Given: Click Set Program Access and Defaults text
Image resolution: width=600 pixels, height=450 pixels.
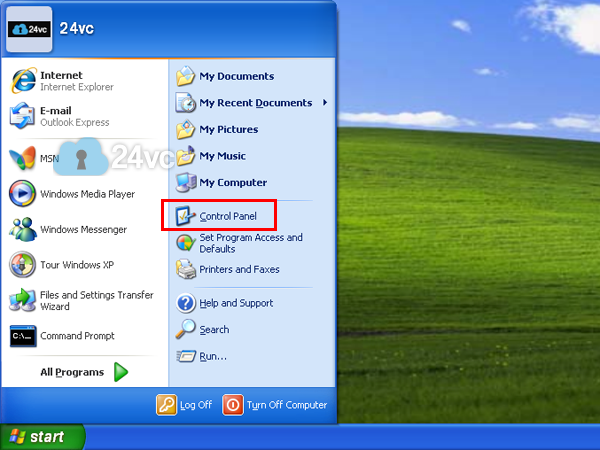Looking at the screenshot, I should point(251,243).
